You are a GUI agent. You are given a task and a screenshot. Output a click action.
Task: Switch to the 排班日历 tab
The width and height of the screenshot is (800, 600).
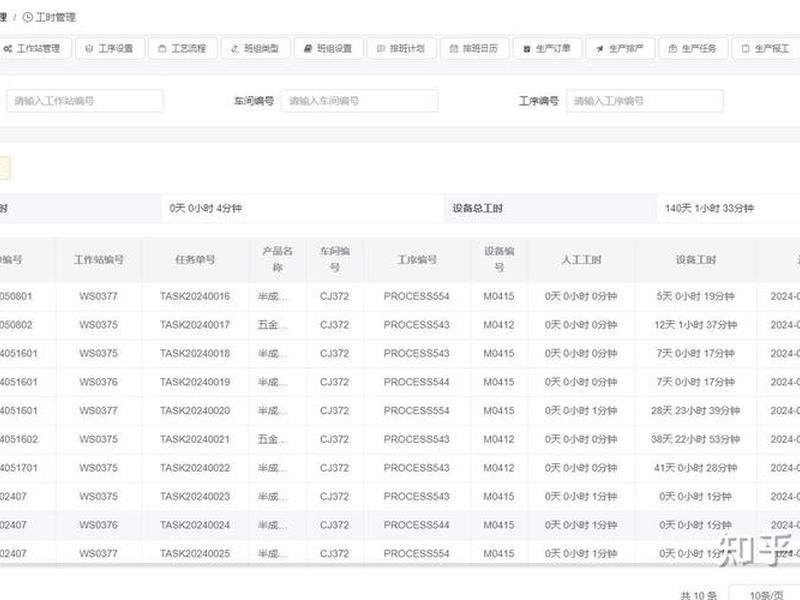click(x=474, y=48)
